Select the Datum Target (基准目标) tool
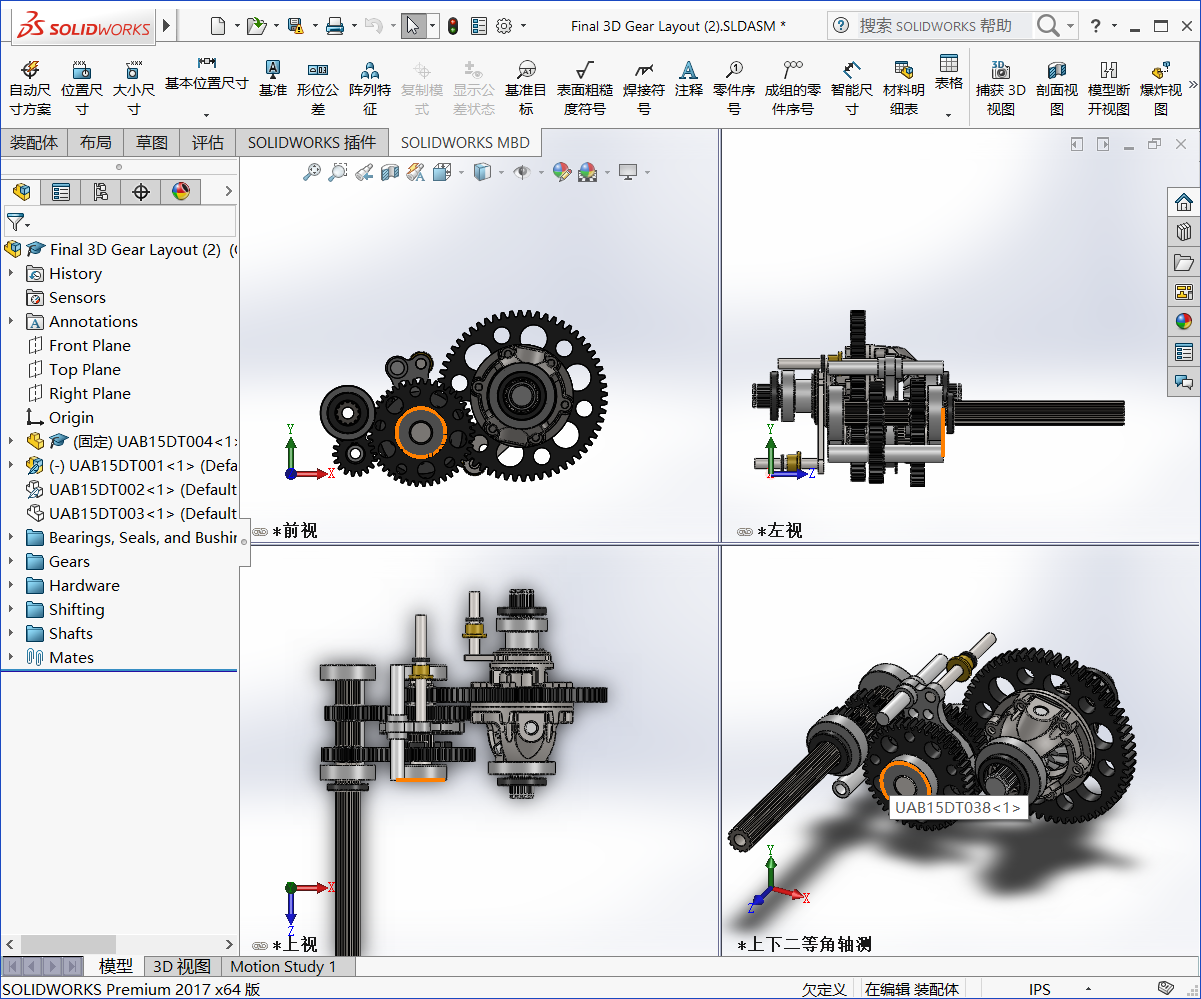The height and width of the screenshot is (999, 1201). [x=526, y=87]
